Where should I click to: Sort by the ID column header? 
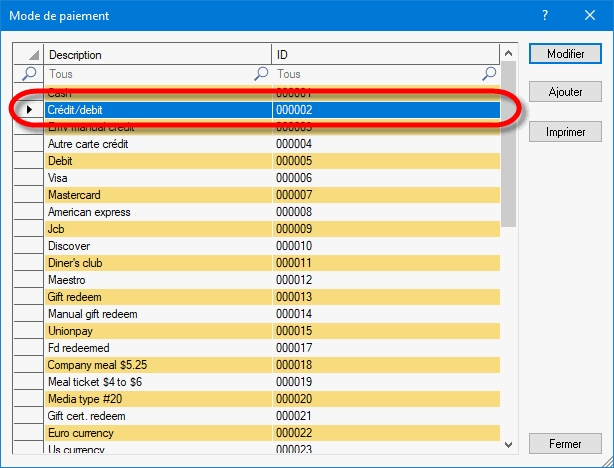click(x=385, y=55)
